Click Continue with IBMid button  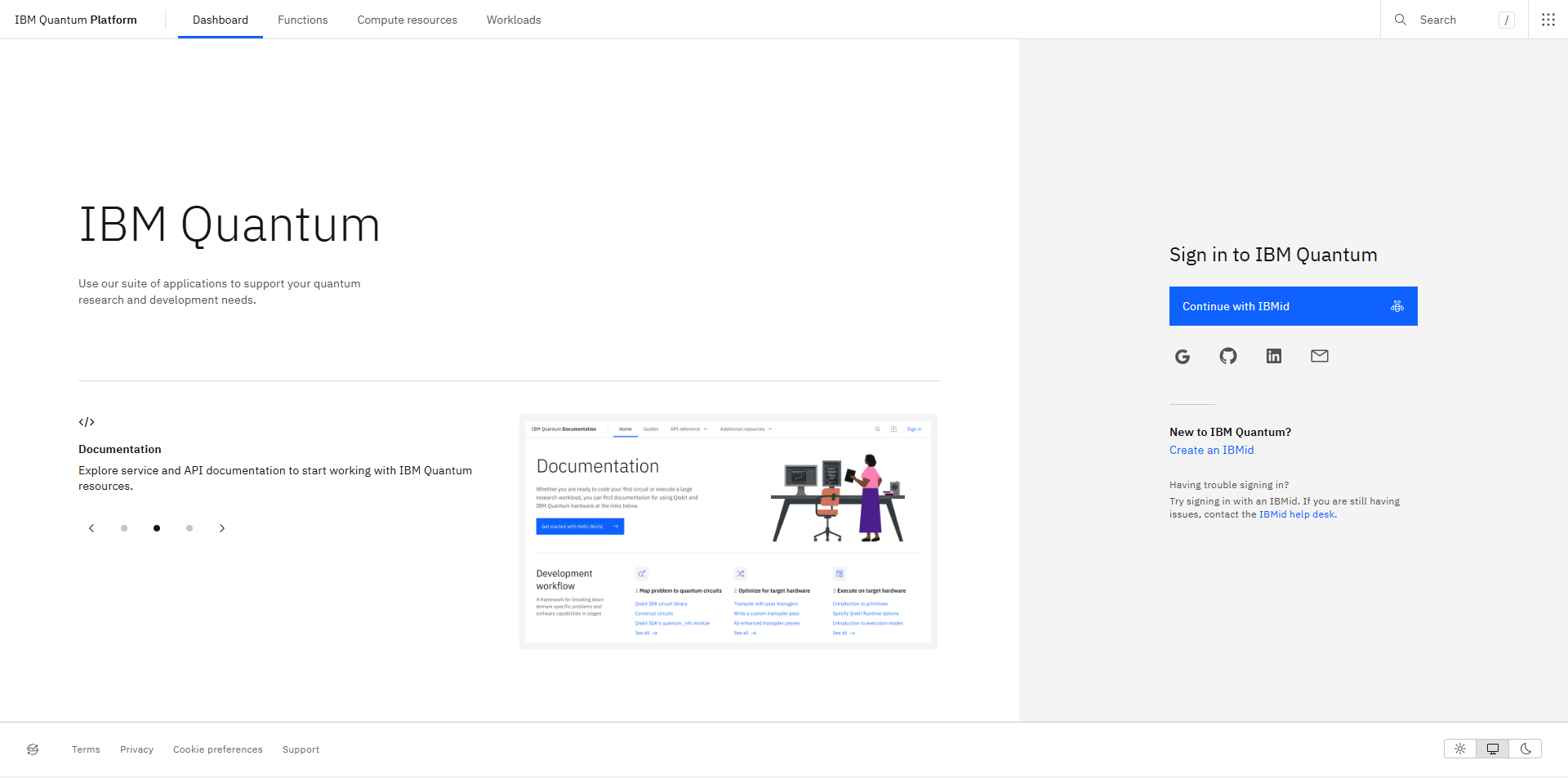point(1294,306)
